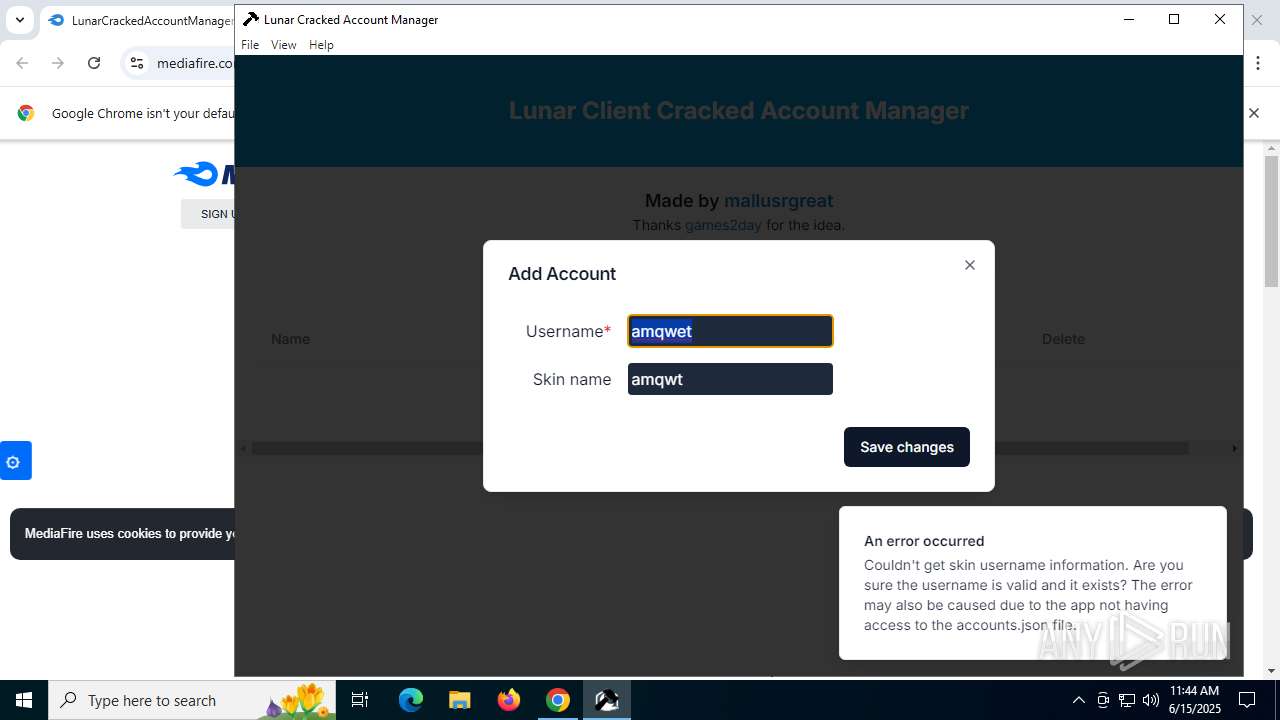Focus the Skin name input field
Viewport: 1280px width, 720px height.
tap(730, 379)
